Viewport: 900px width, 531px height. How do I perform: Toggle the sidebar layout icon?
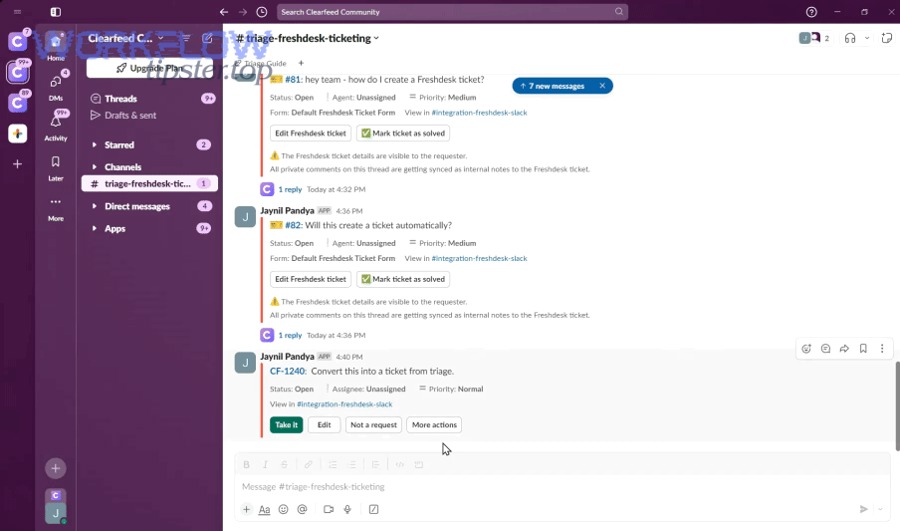point(56,12)
